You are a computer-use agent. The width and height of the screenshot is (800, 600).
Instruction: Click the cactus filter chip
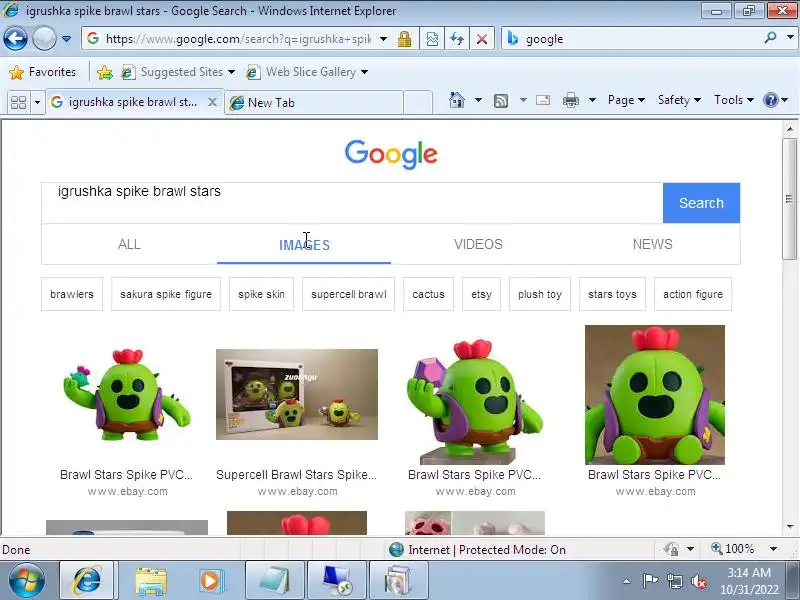coord(428,294)
